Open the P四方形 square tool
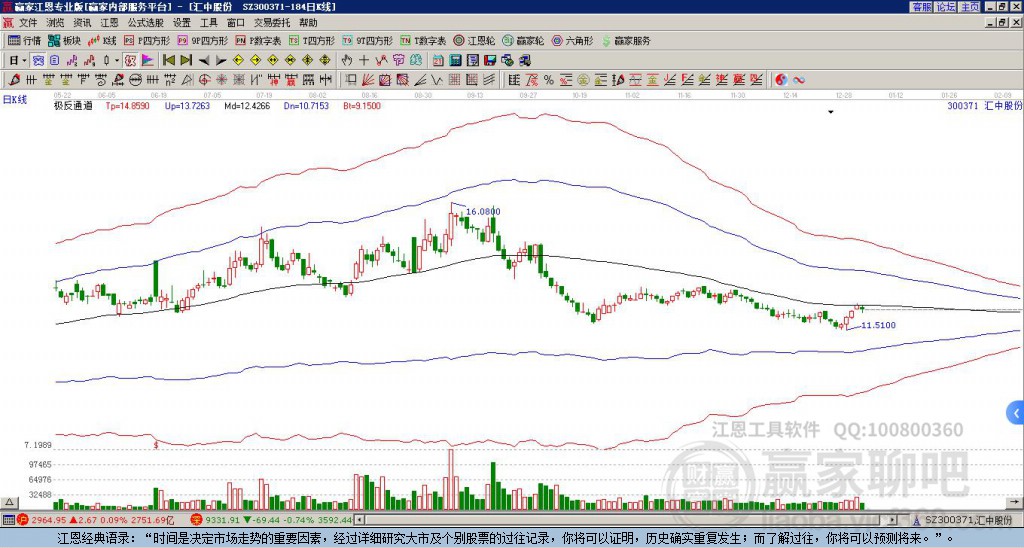 pyautogui.click(x=147, y=40)
